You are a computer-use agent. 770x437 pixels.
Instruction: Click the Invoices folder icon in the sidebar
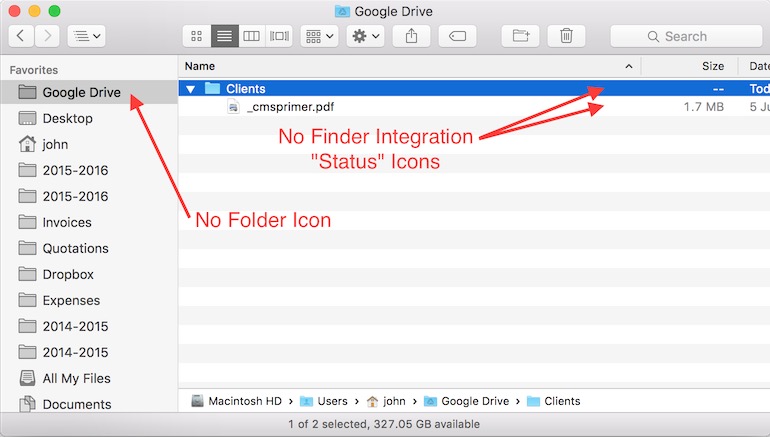tap(27, 222)
